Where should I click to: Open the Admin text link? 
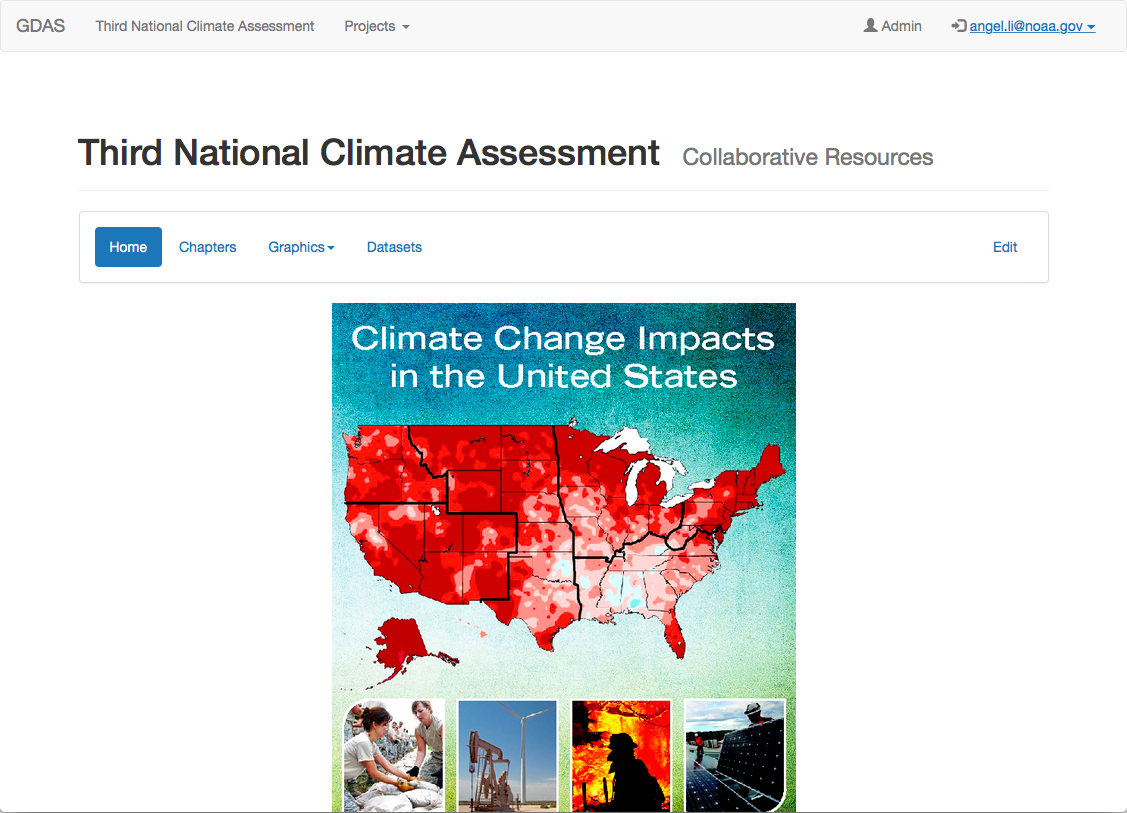coord(901,26)
